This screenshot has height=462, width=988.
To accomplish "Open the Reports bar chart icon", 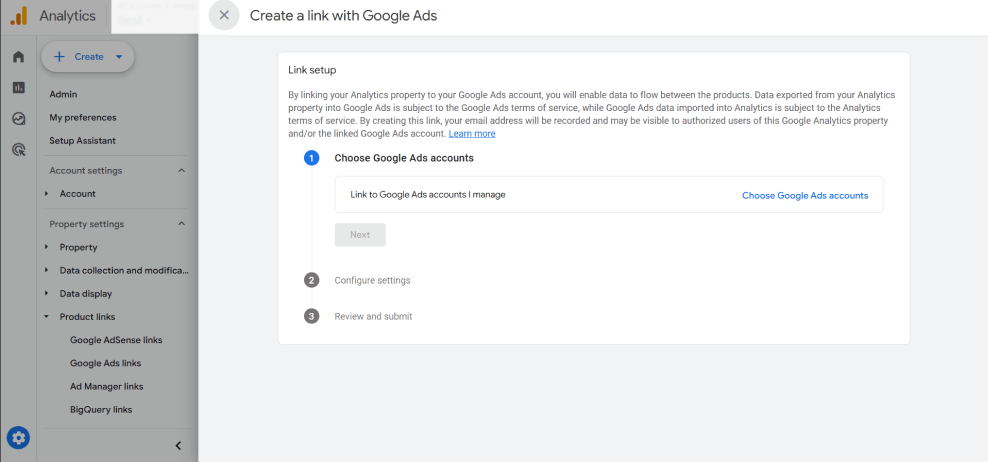I will click(x=18, y=88).
